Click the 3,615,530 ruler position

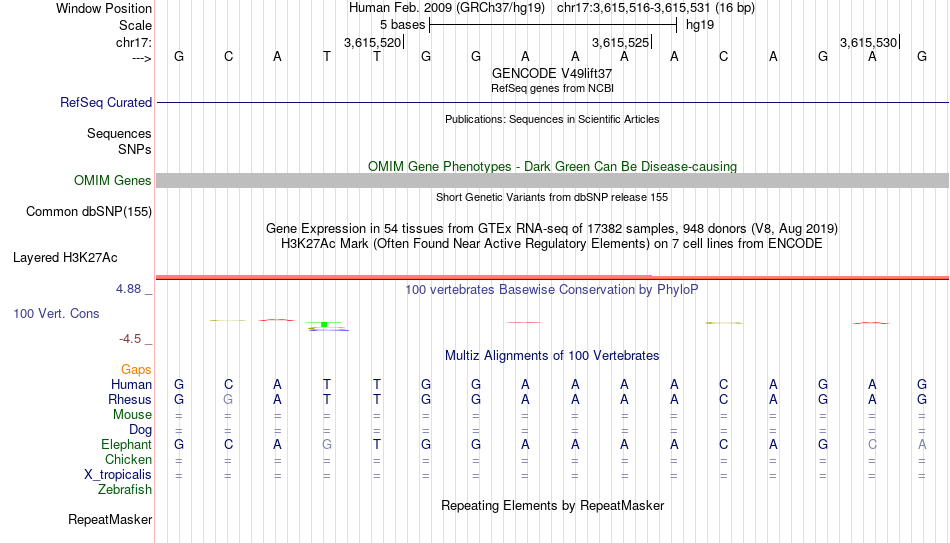click(868, 42)
